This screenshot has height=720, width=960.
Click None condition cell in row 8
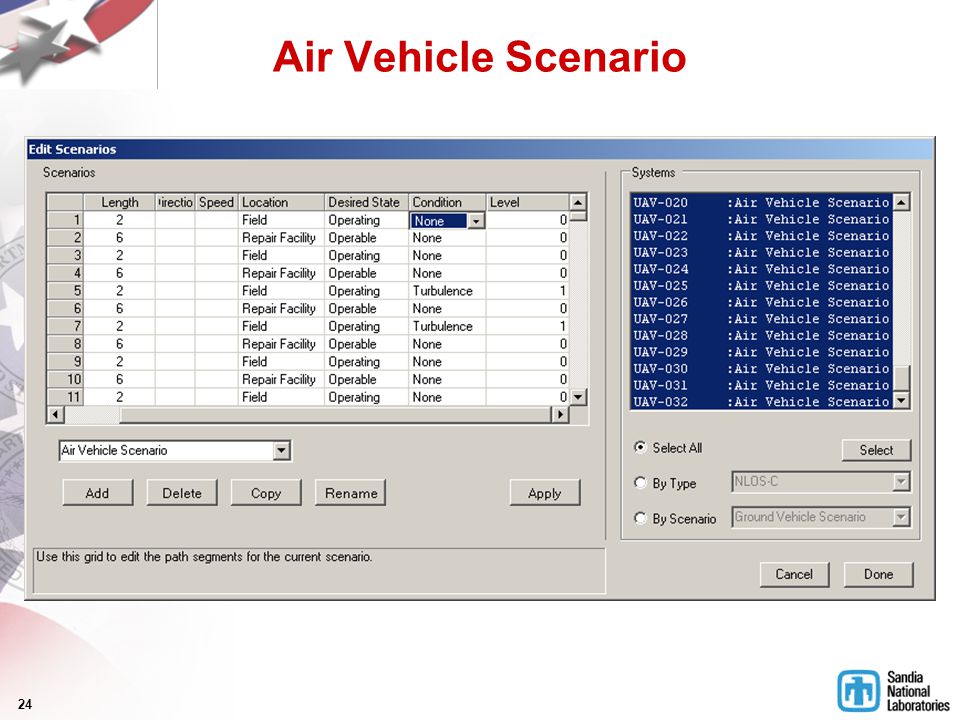(447, 344)
